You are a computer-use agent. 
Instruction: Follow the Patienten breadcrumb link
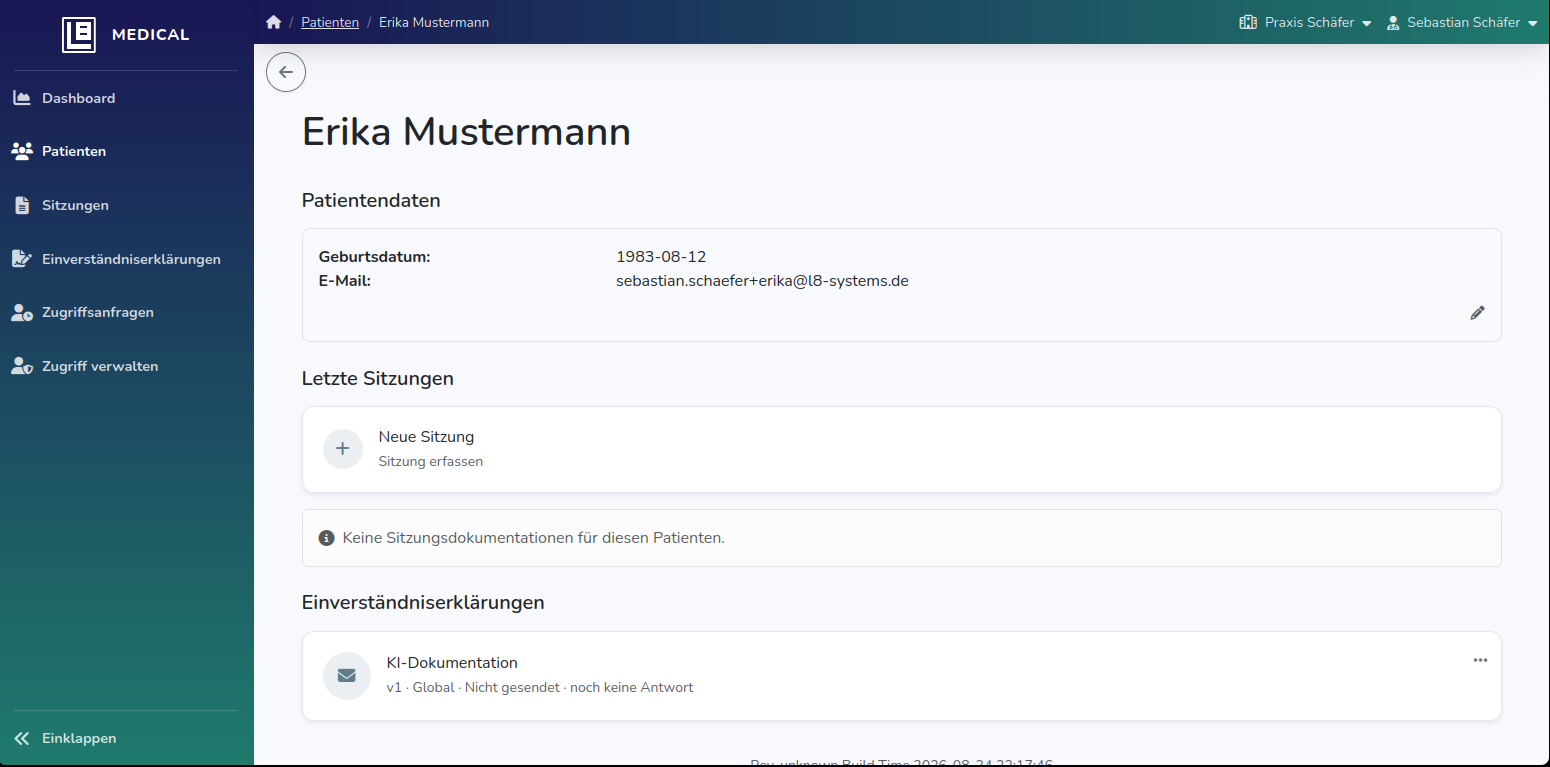click(x=330, y=22)
